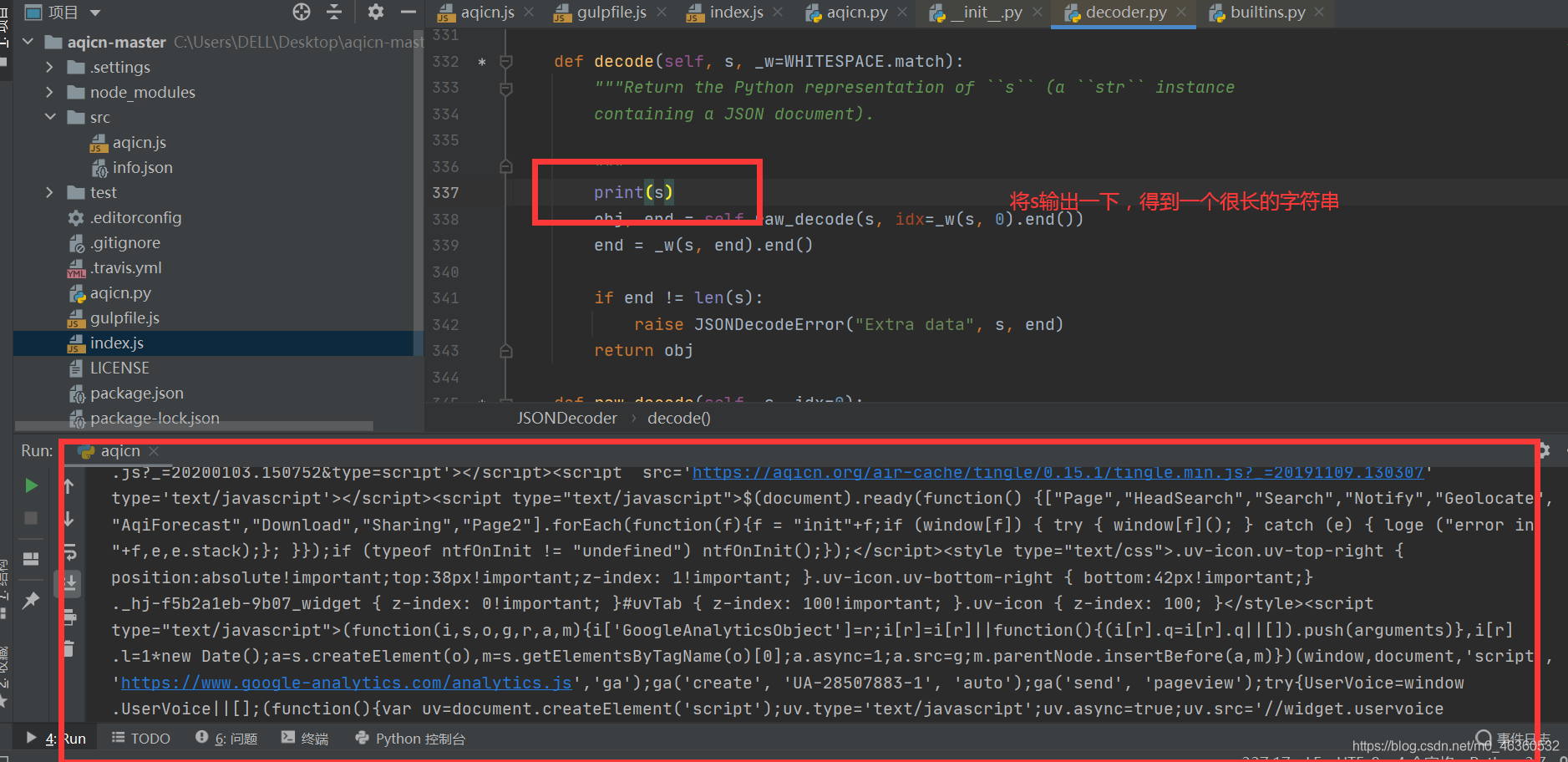
Task: Open the Python 控制台 tool window
Action: tap(410, 739)
